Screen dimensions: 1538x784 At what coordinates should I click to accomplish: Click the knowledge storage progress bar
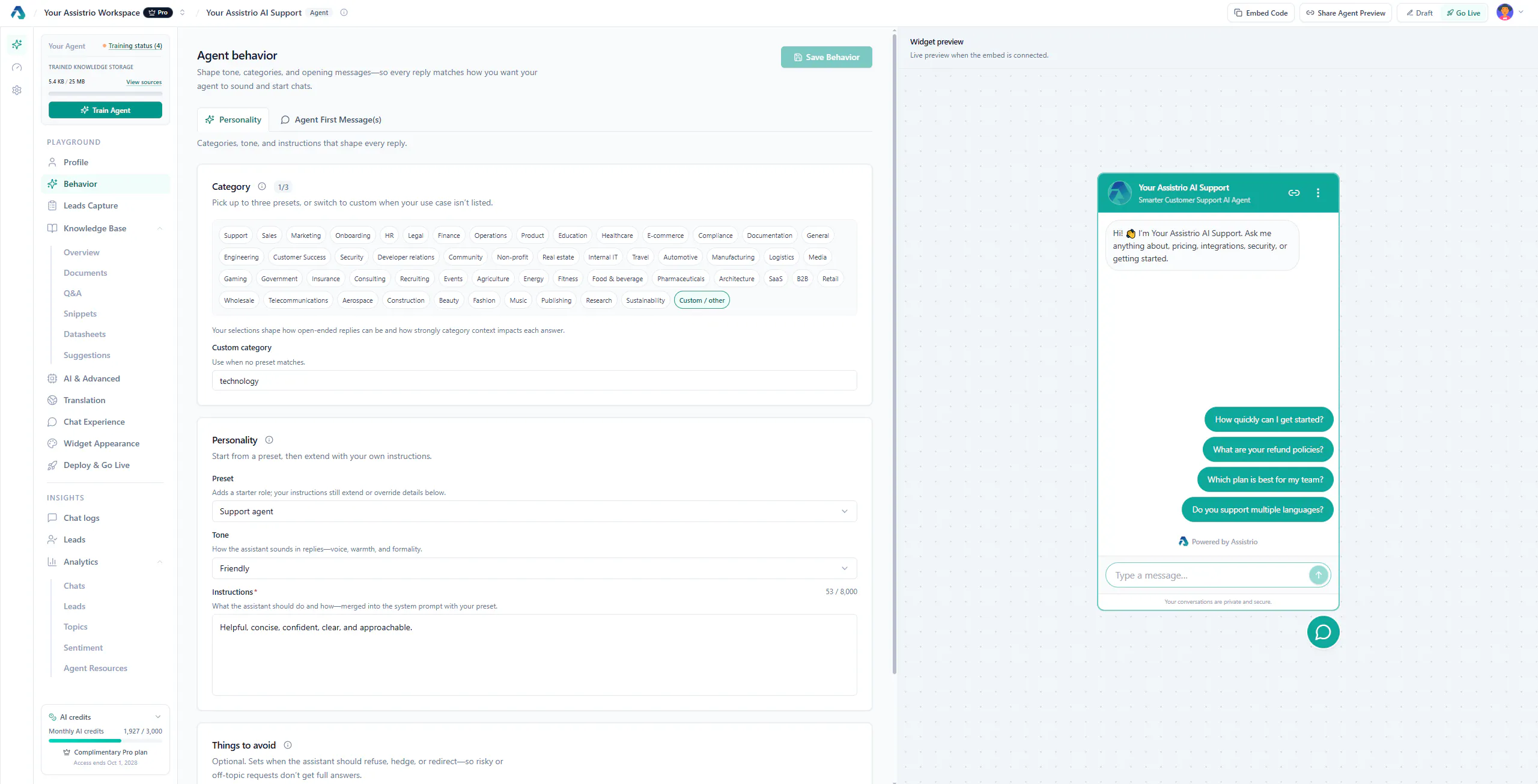(105, 94)
